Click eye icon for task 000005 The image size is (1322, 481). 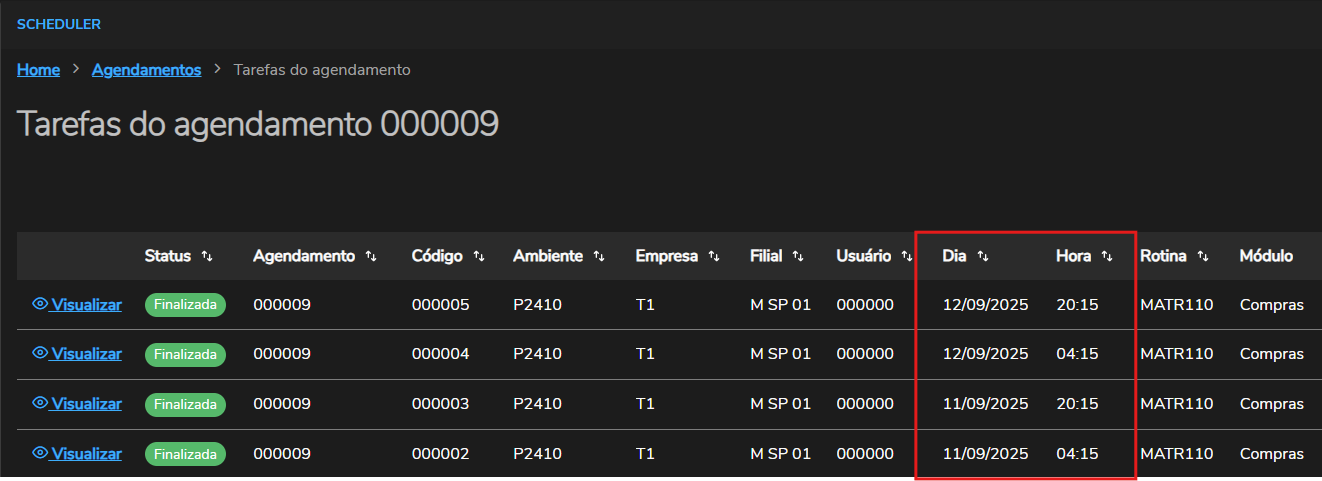pos(40,304)
